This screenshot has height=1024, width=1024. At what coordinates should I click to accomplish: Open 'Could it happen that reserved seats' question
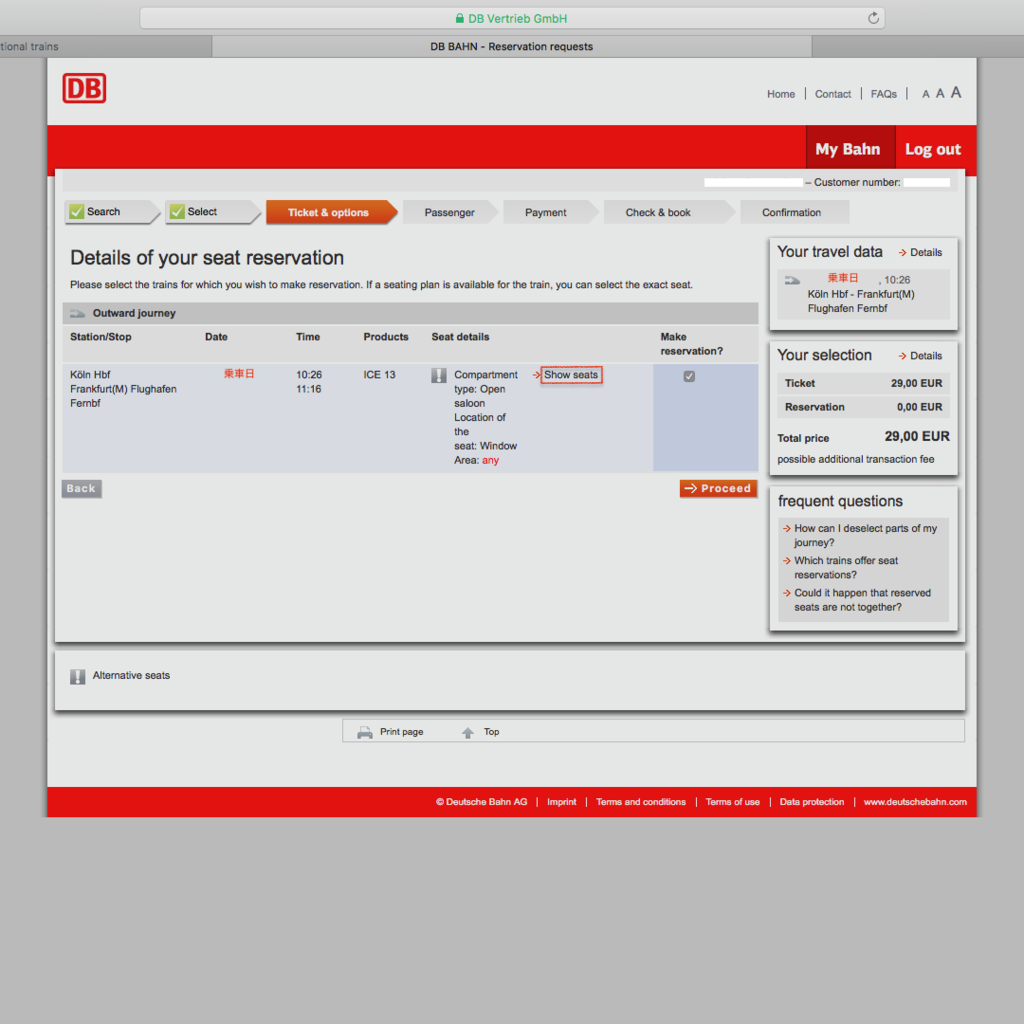point(862,600)
